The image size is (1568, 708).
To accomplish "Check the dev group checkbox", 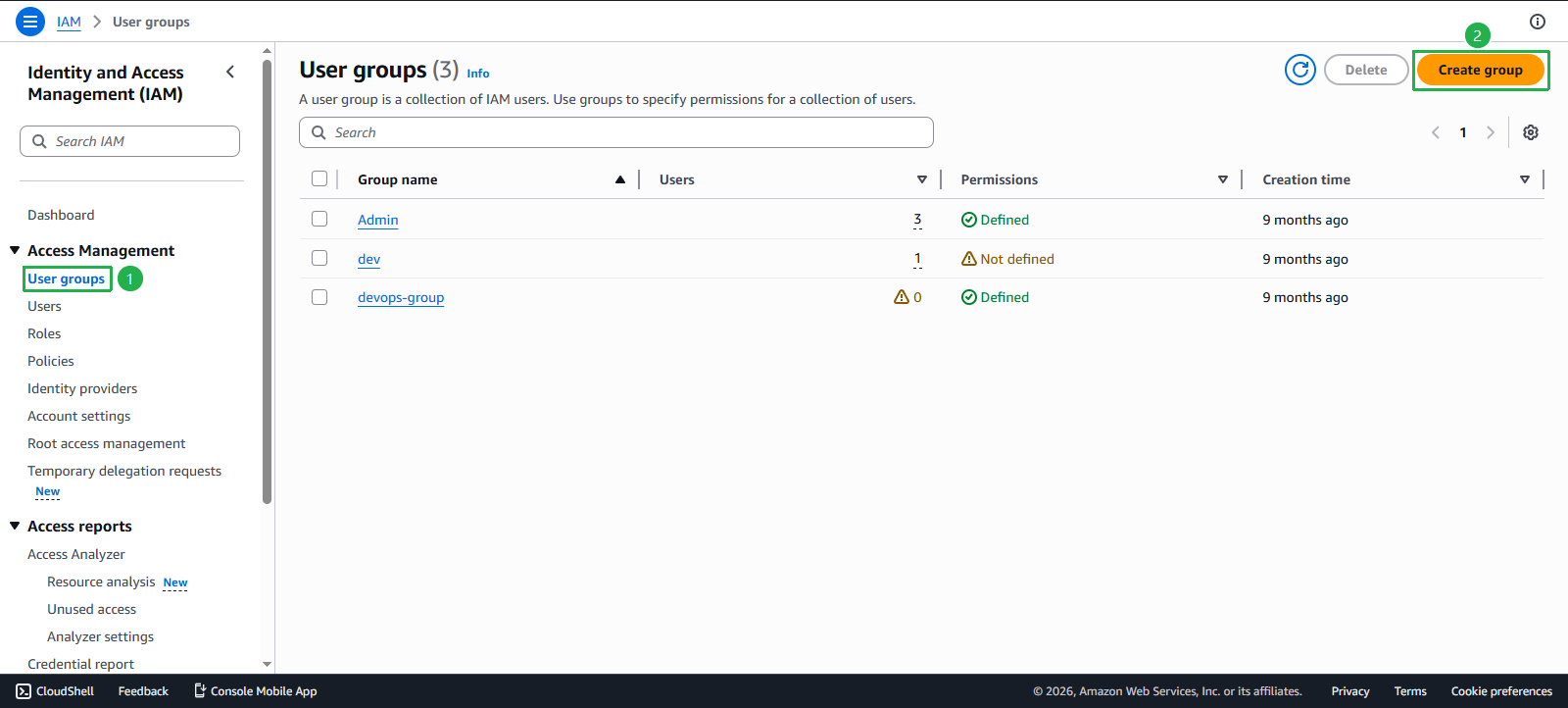I will 319,258.
